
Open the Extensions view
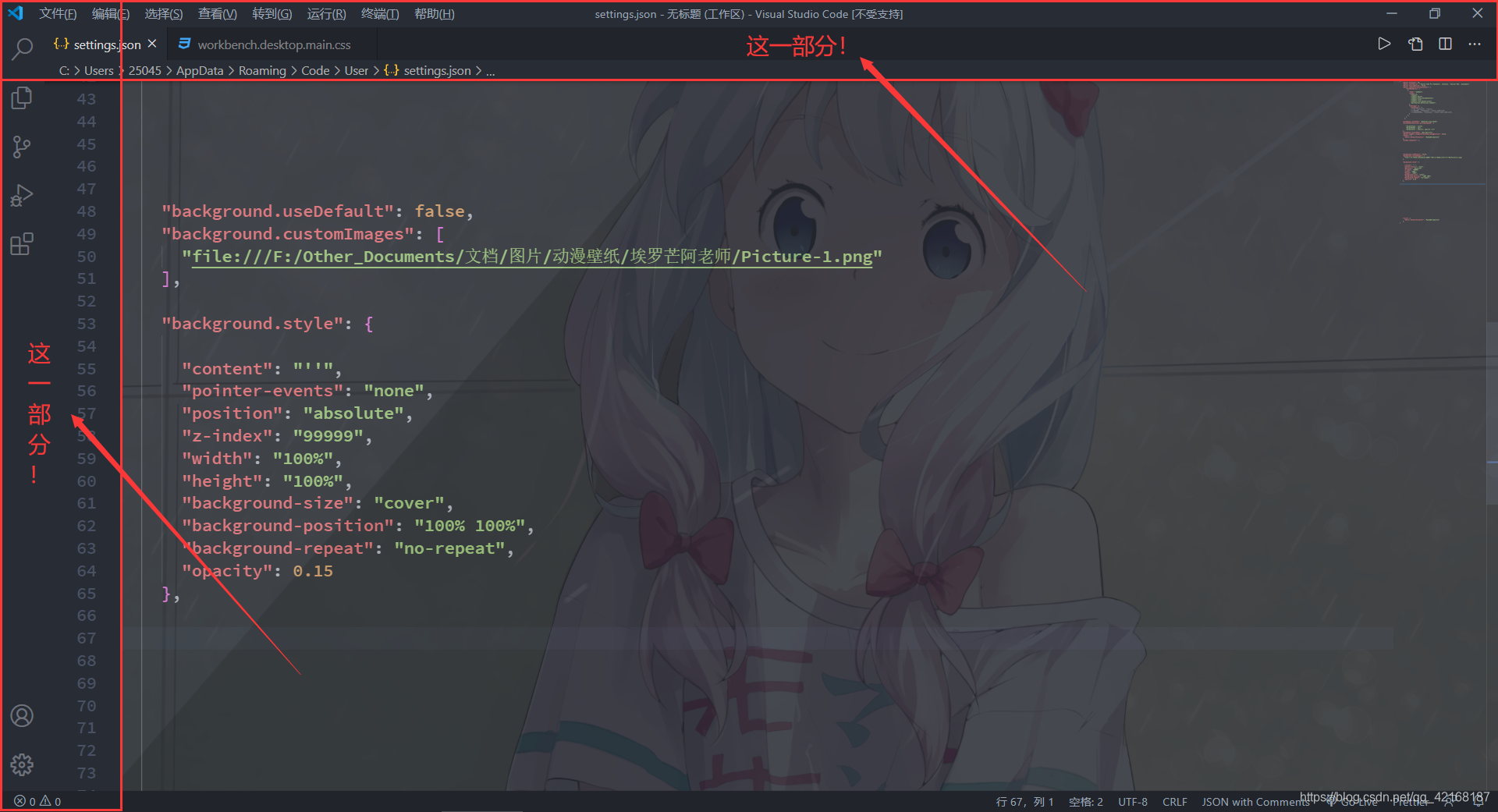coord(22,244)
